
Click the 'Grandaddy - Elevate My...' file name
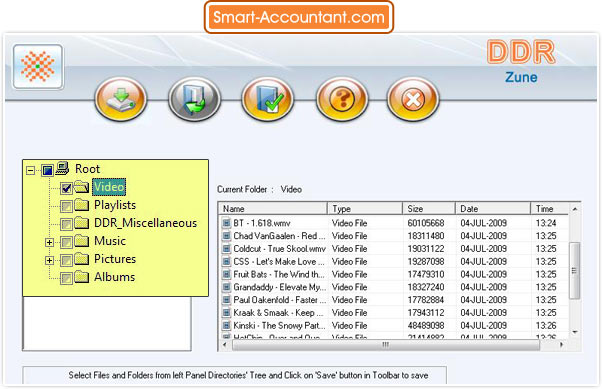280,287
